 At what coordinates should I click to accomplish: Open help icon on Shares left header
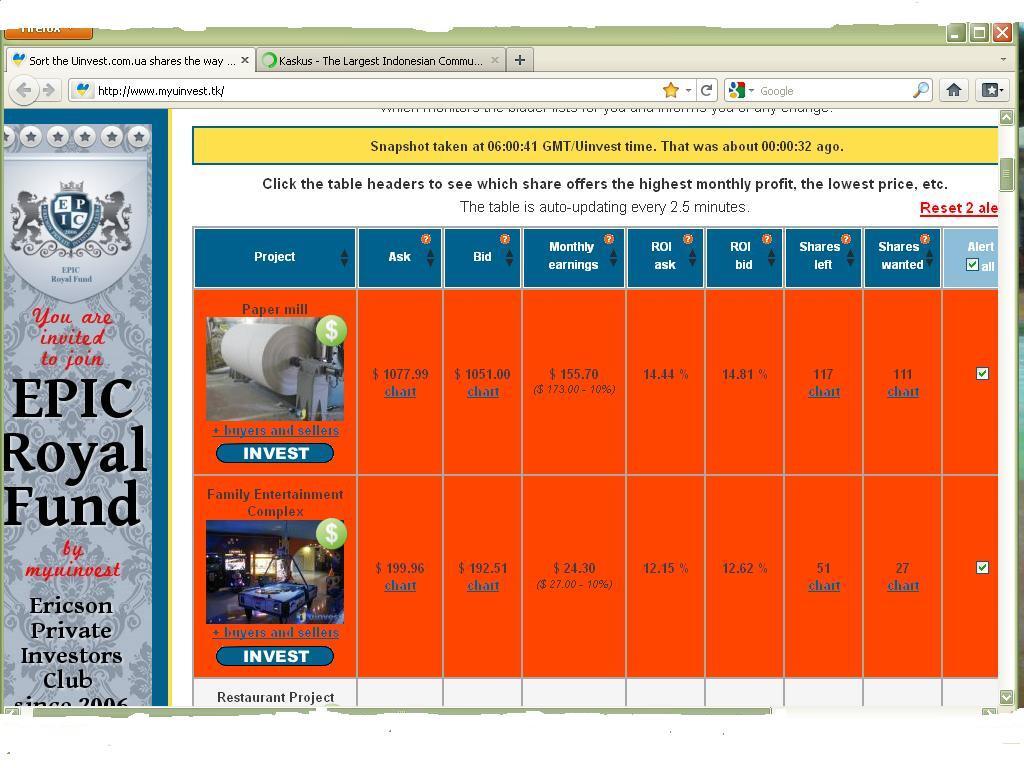coord(846,239)
